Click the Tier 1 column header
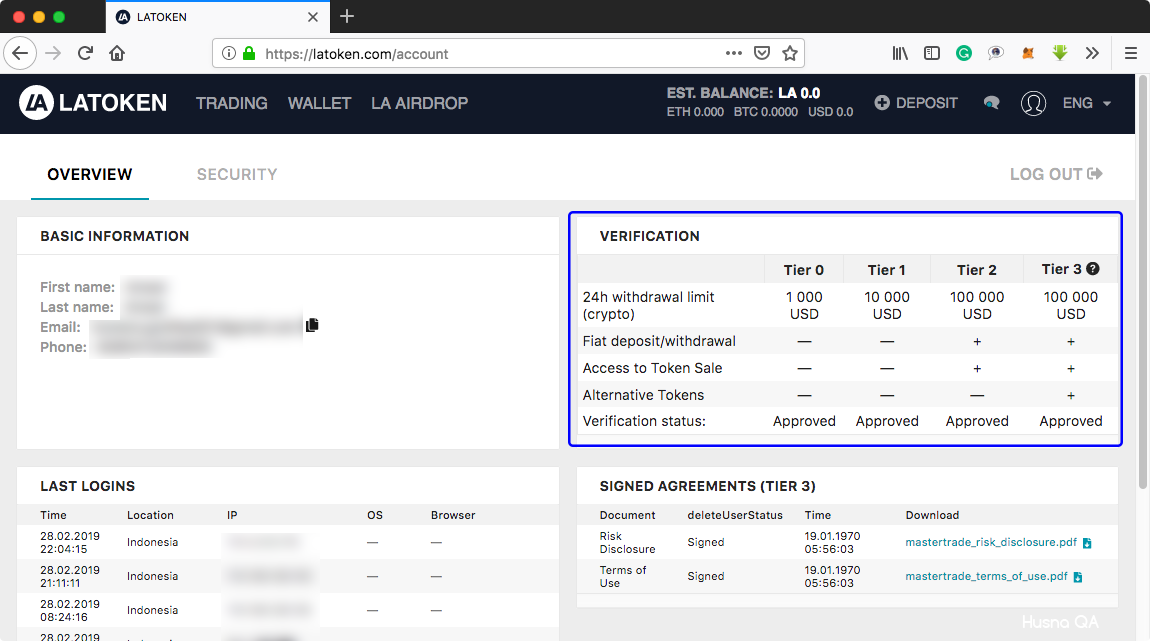The width and height of the screenshot is (1150, 641). 887,270
